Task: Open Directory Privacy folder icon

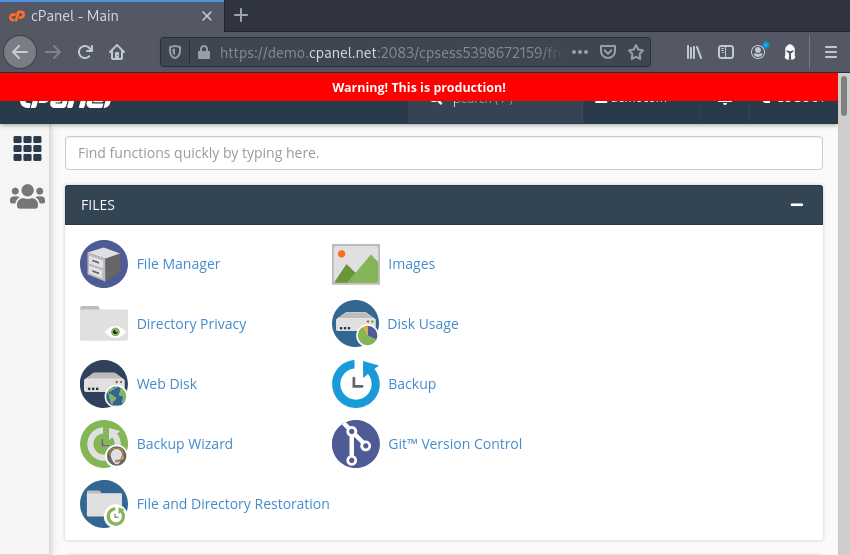Action: coord(104,324)
